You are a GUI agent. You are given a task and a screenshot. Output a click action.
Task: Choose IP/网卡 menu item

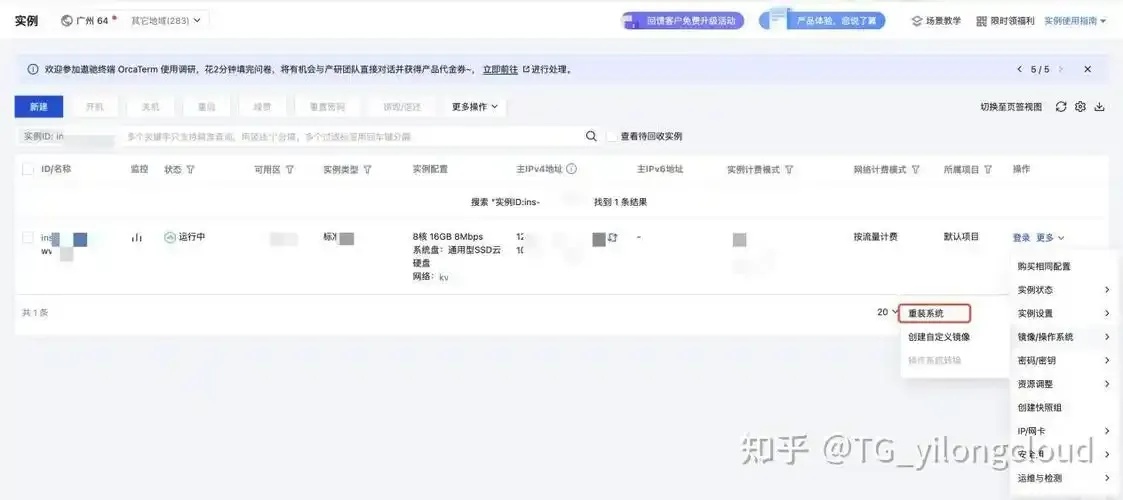(1063, 431)
